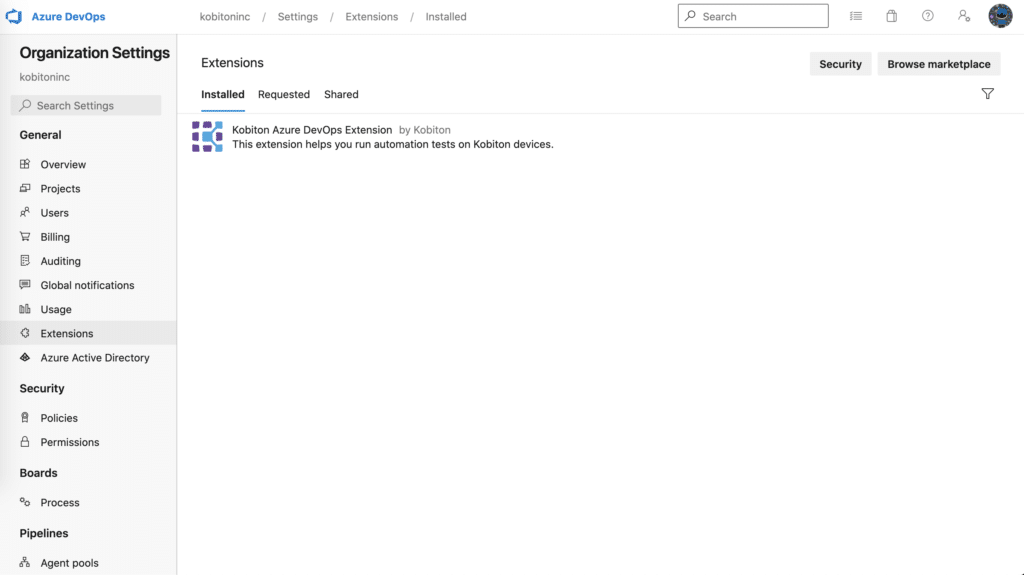This screenshot has height=575, width=1024.
Task: Open Global notifications in sidebar
Action: click(88, 285)
